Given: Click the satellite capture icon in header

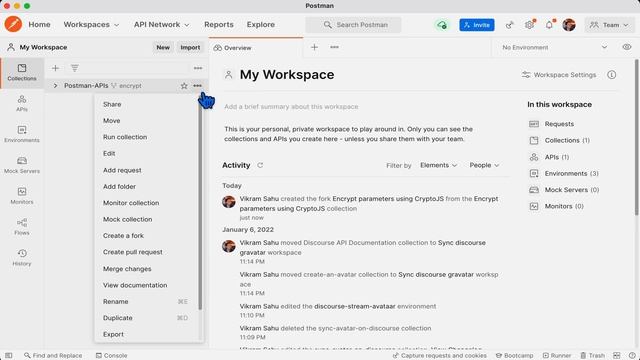Looking at the screenshot, I should coord(509,25).
